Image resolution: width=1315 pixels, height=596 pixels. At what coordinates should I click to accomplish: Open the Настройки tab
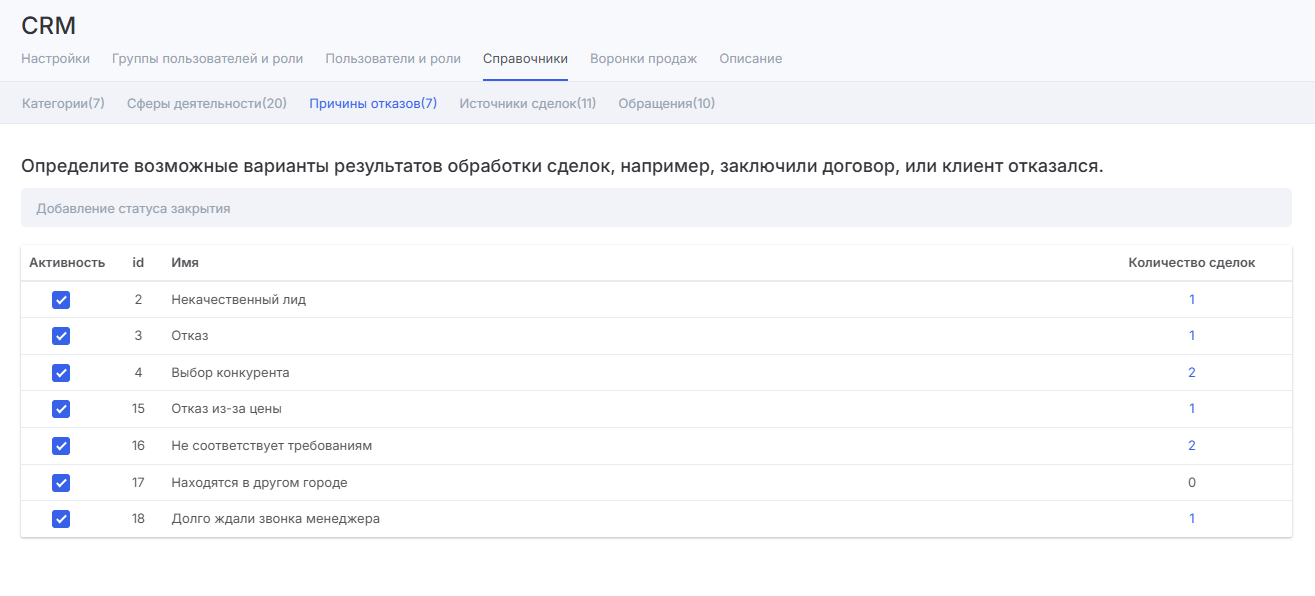pyautogui.click(x=55, y=59)
